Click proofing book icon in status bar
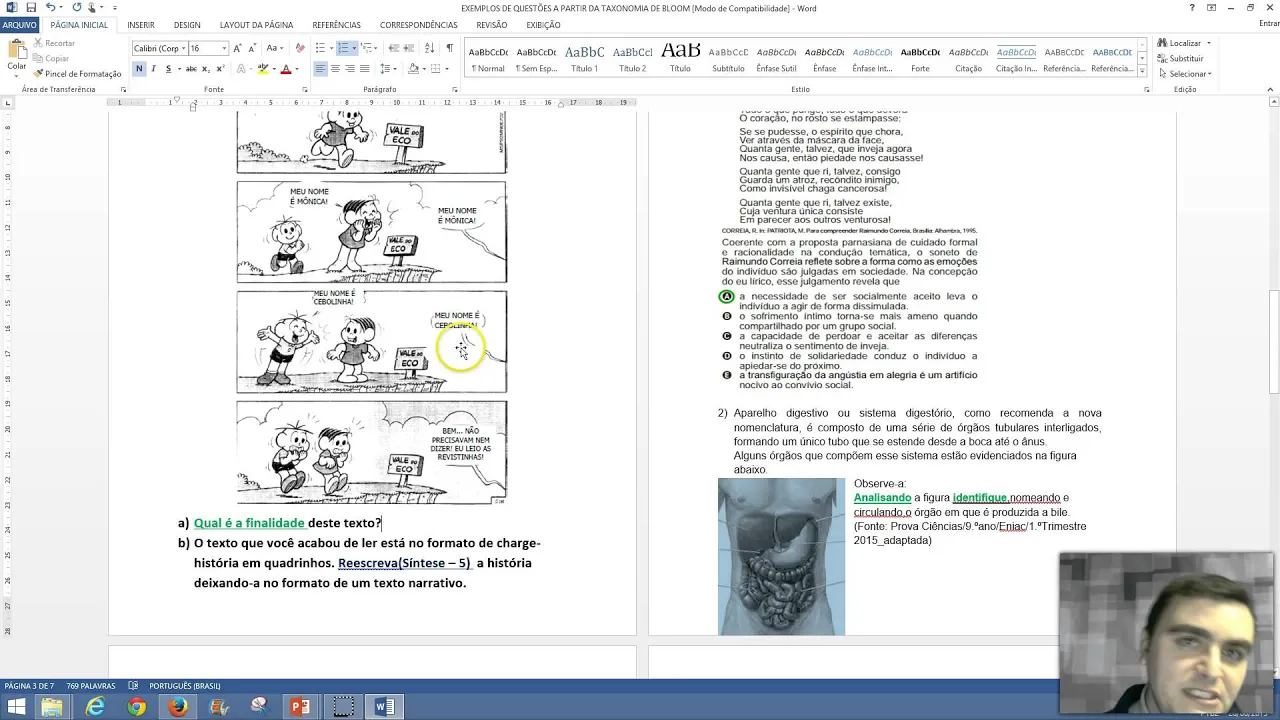Screen dimensions: 1280x720 click(135, 686)
